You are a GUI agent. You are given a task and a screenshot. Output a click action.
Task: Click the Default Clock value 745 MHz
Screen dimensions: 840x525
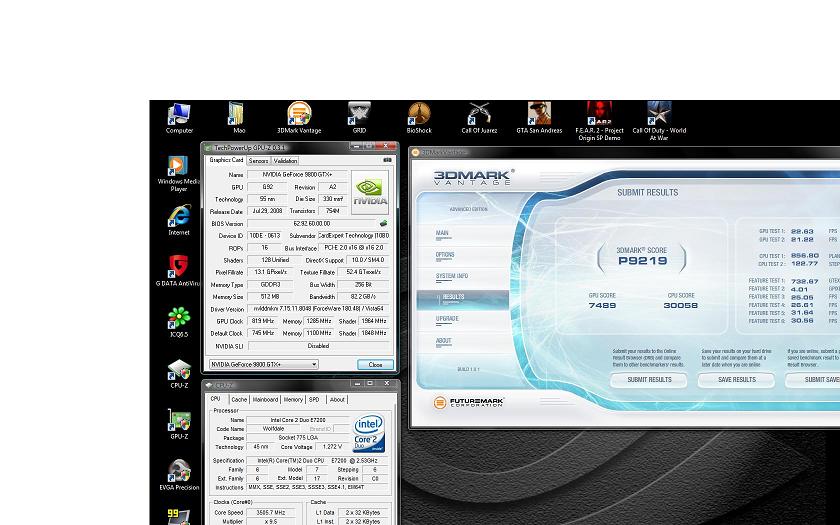click(263, 333)
